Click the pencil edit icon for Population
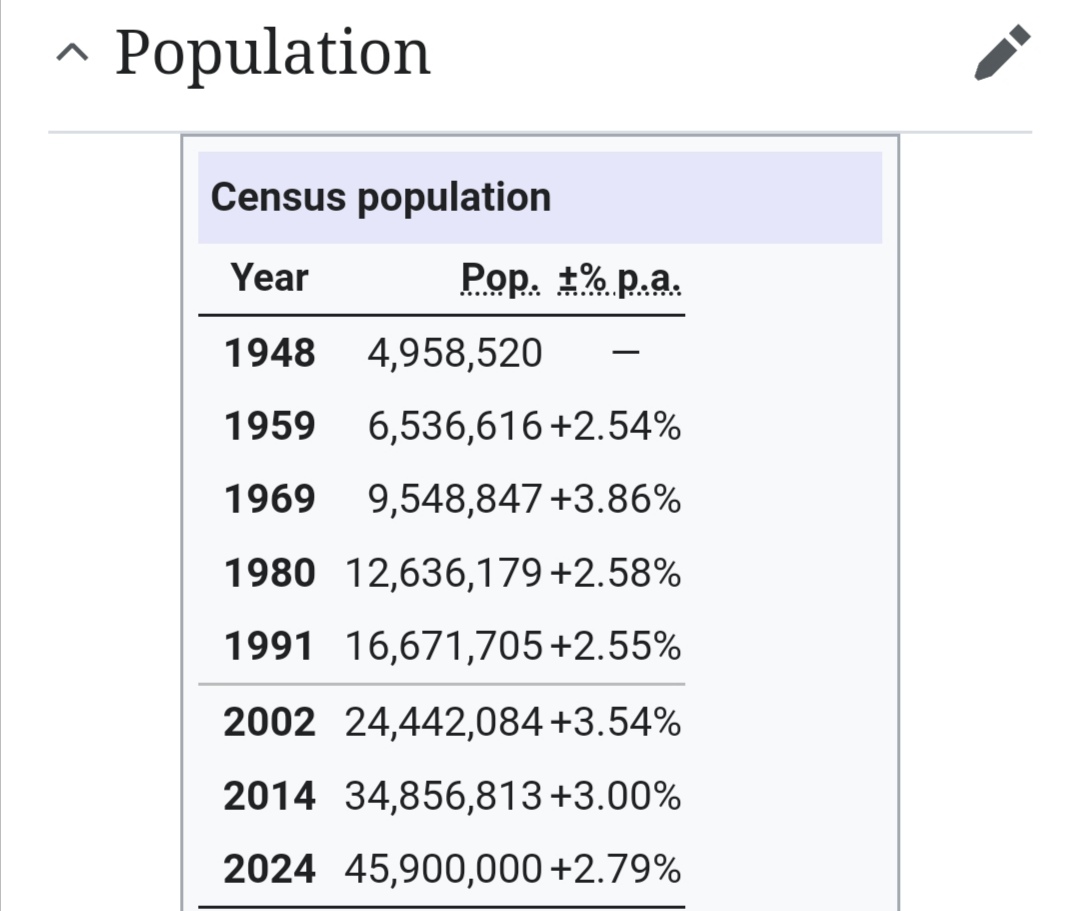Image resolution: width=1079 pixels, height=911 pixels. coord(1003,53)
